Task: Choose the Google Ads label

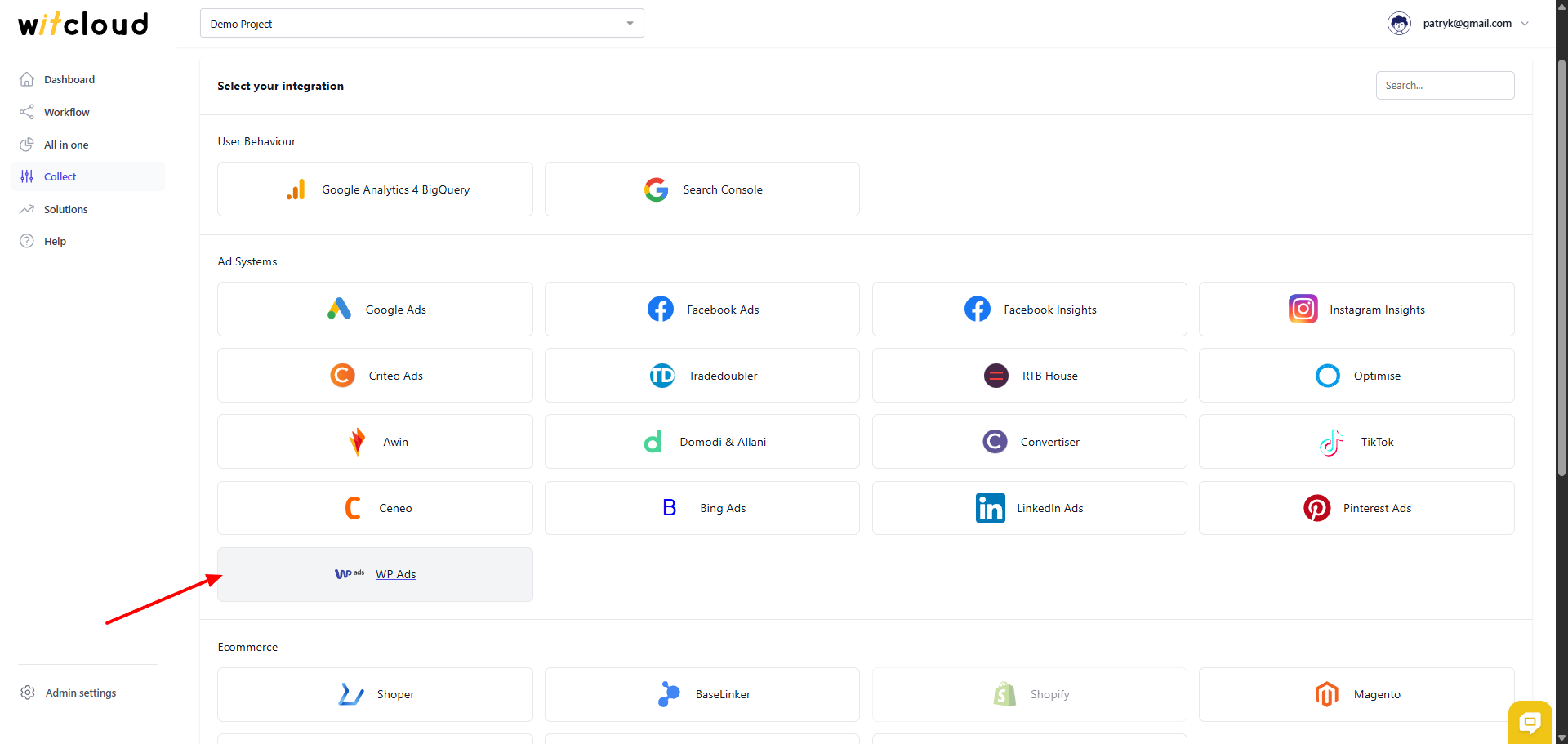Action: pyautogui.click(x=396, y=310)
